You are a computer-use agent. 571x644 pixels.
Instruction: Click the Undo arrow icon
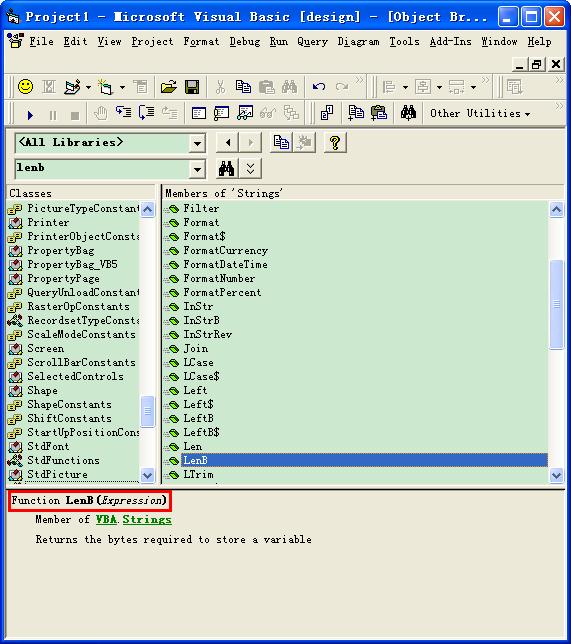pyautogui.click(x=318, y=87)
